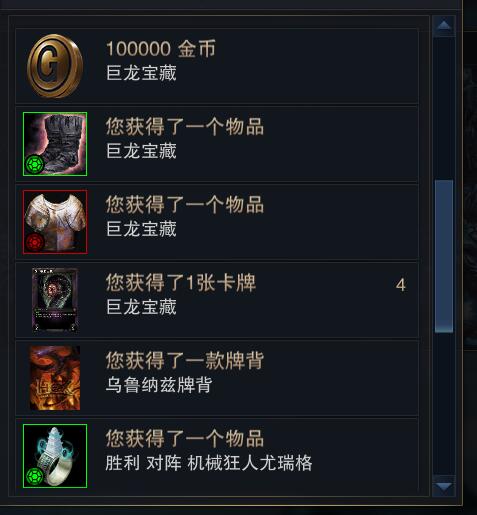
Task: View the 乌鲁纳兹 card back image
Action: (55, 378)
